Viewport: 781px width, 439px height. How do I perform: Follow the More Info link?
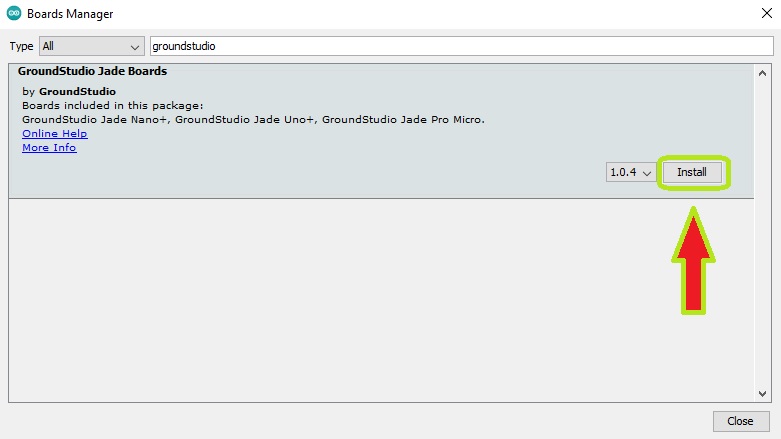pos(49,148)
